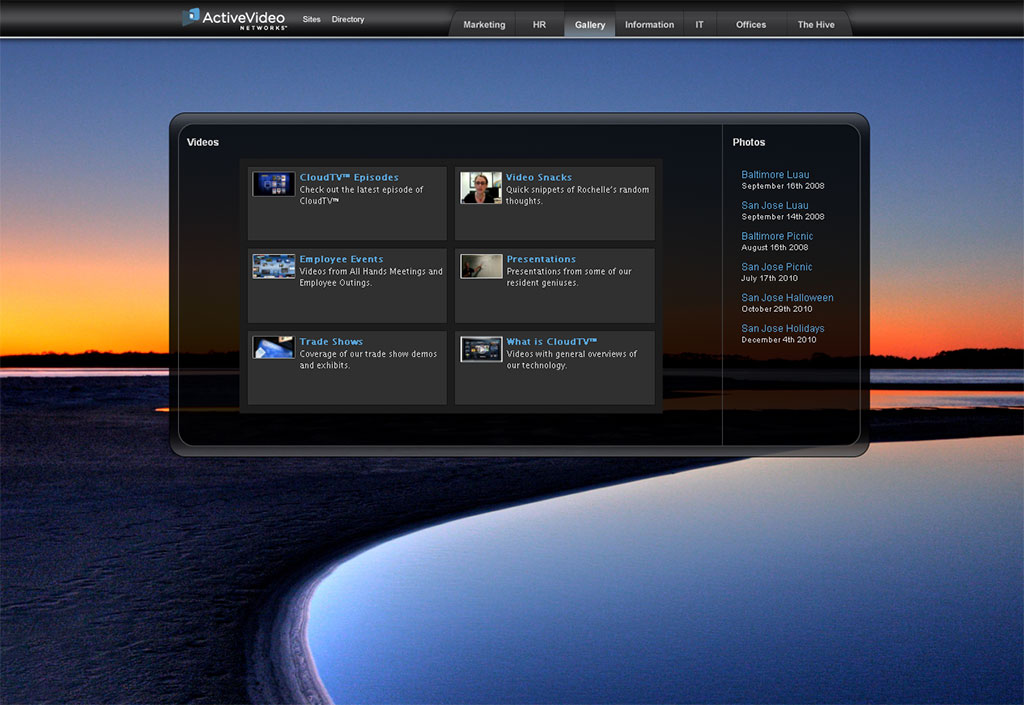Click the 'July 17th 2010' date text
Screen dimensions: 1024x705
(x=769, y=278)
